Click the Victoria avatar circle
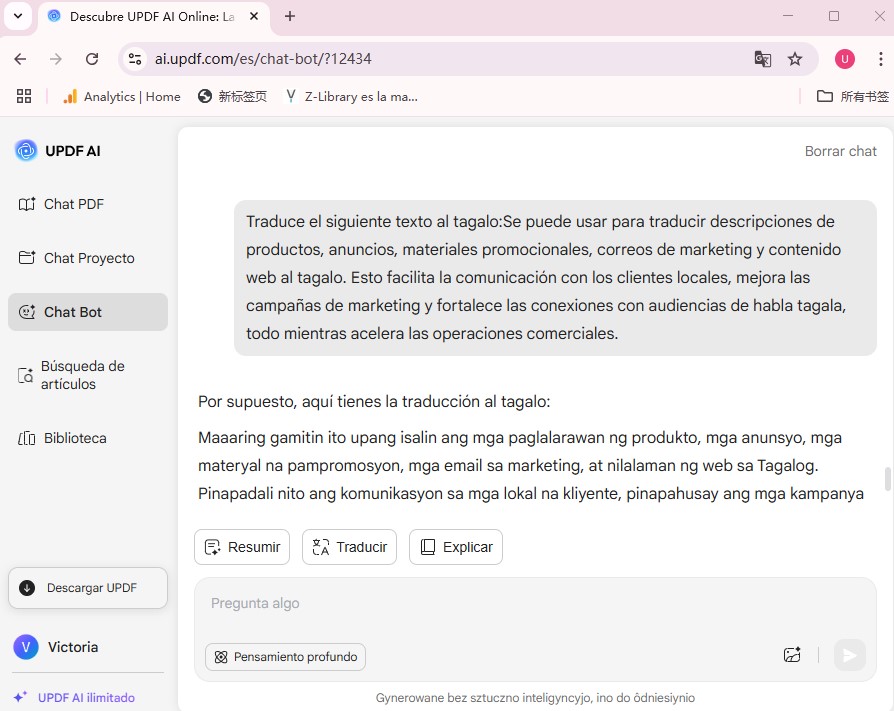 [x=26, y=647]
